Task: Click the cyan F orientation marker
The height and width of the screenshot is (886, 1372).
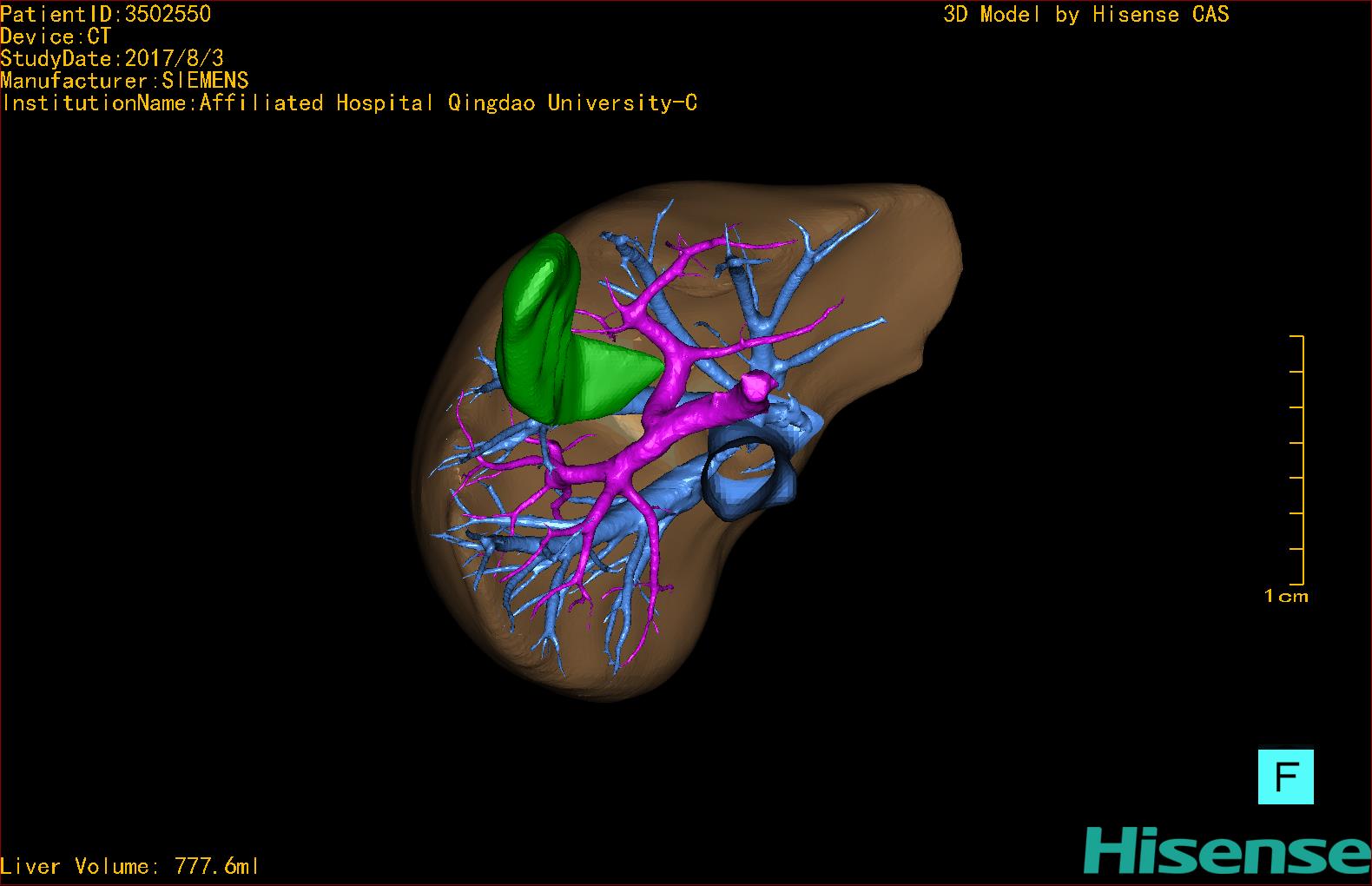Action: click(x=1285, y=777)
